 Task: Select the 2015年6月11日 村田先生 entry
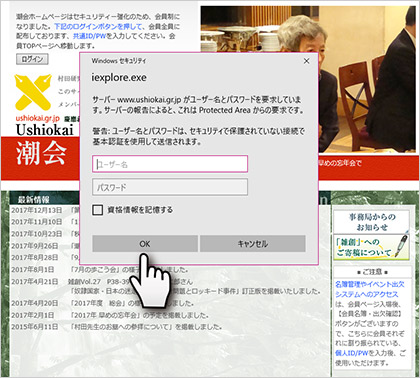tap(116, 327)
